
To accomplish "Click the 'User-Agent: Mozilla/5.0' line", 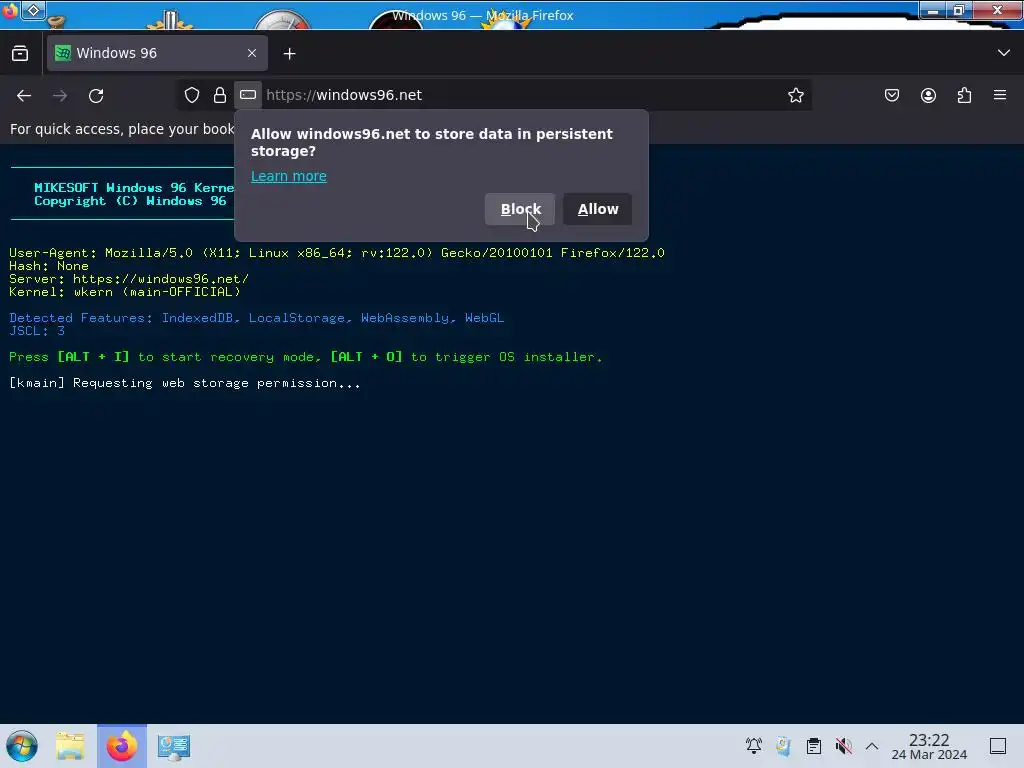I will pos(336,253).
